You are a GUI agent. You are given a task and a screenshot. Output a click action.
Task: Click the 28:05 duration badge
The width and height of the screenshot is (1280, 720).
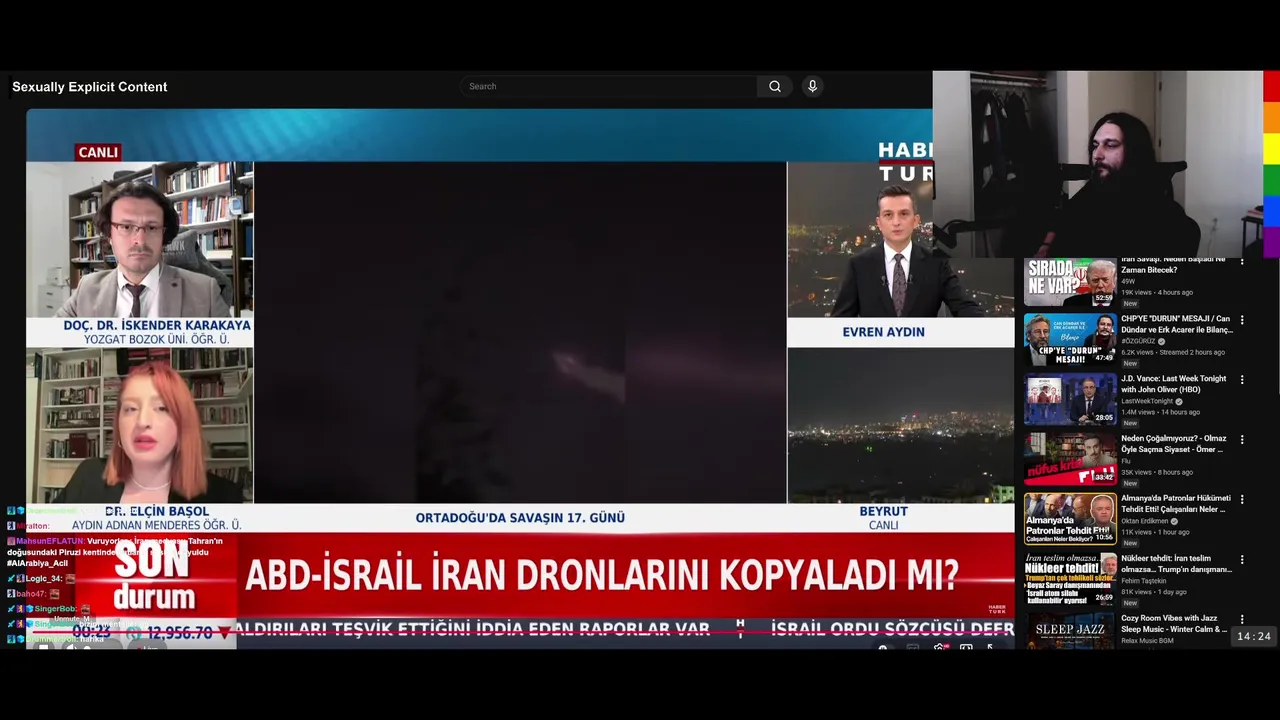point(1103,418)
